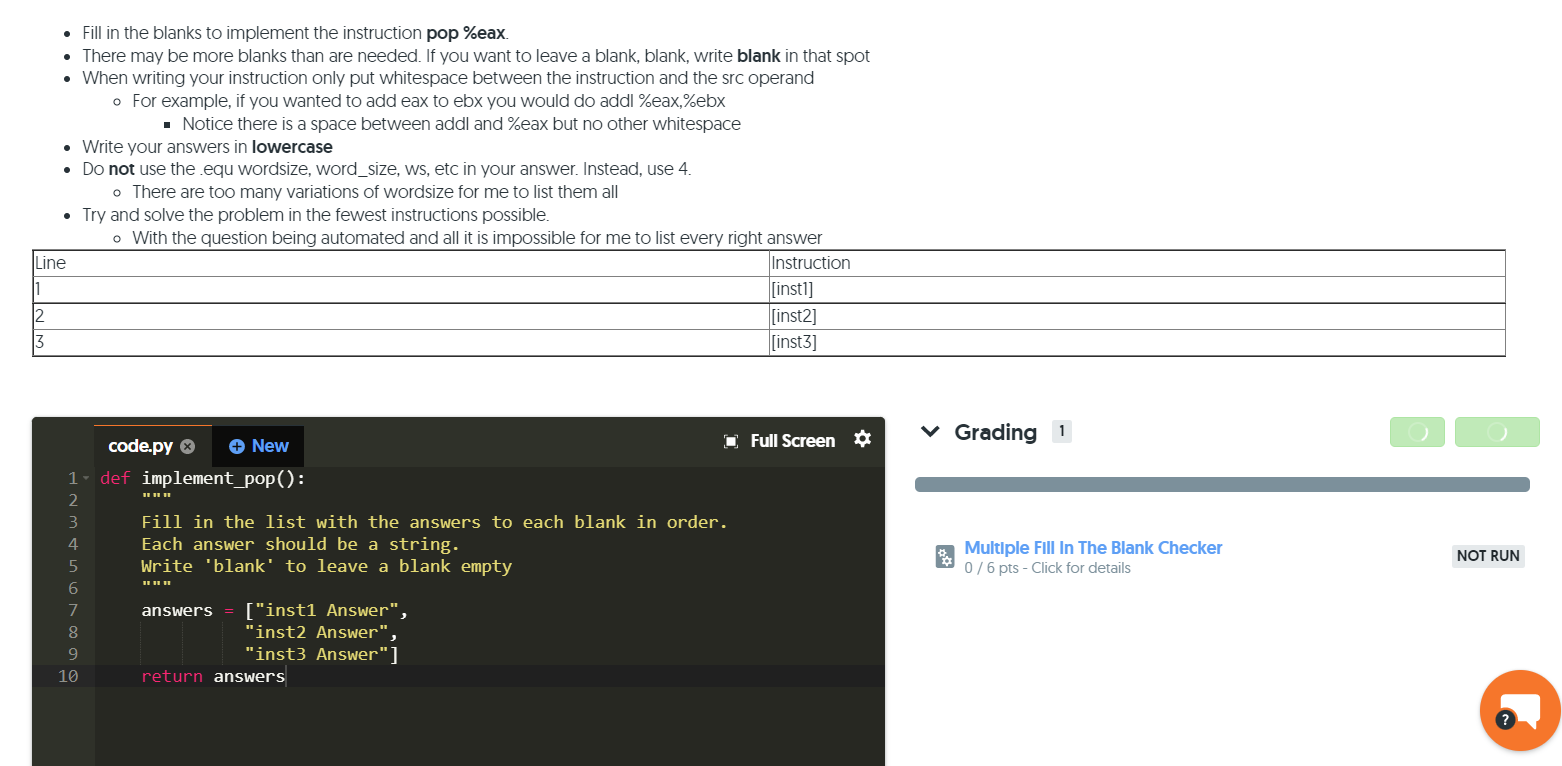Select editor gutter line number 7

coord(72,610)
